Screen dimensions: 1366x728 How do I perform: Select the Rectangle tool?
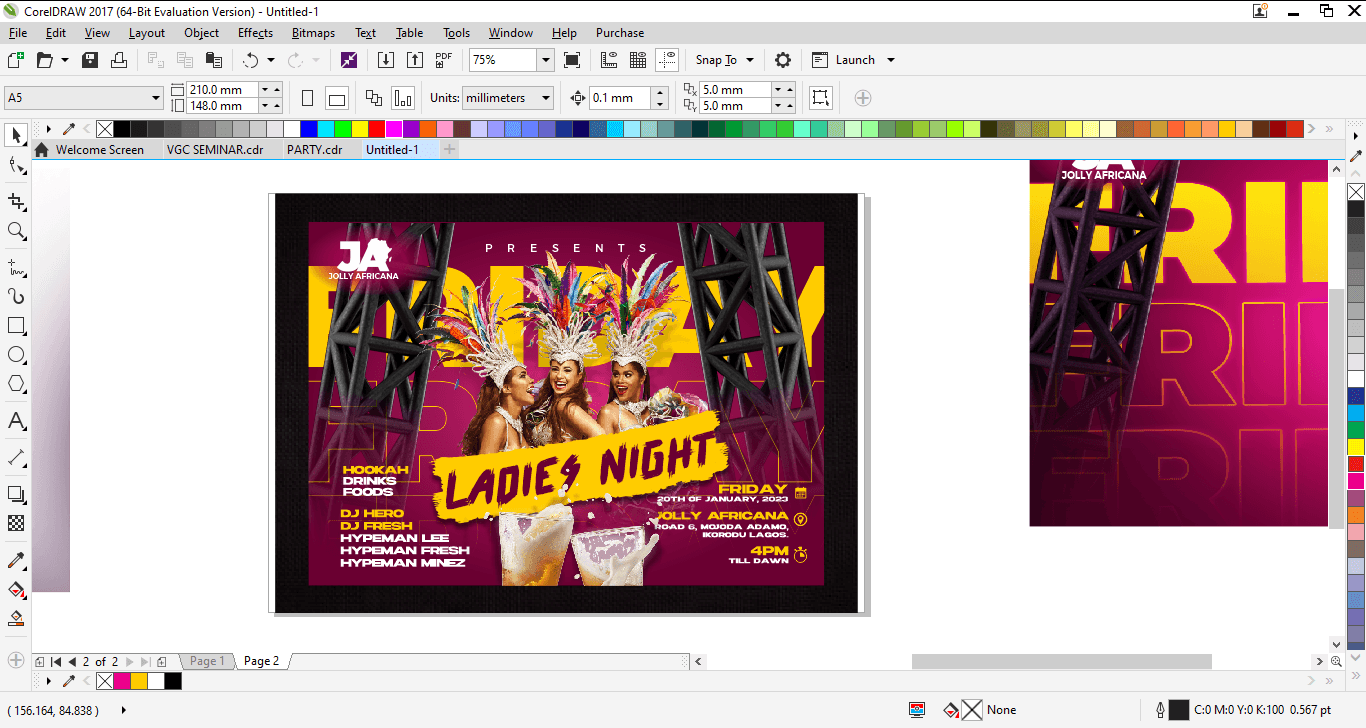click(x=16, y=326)
